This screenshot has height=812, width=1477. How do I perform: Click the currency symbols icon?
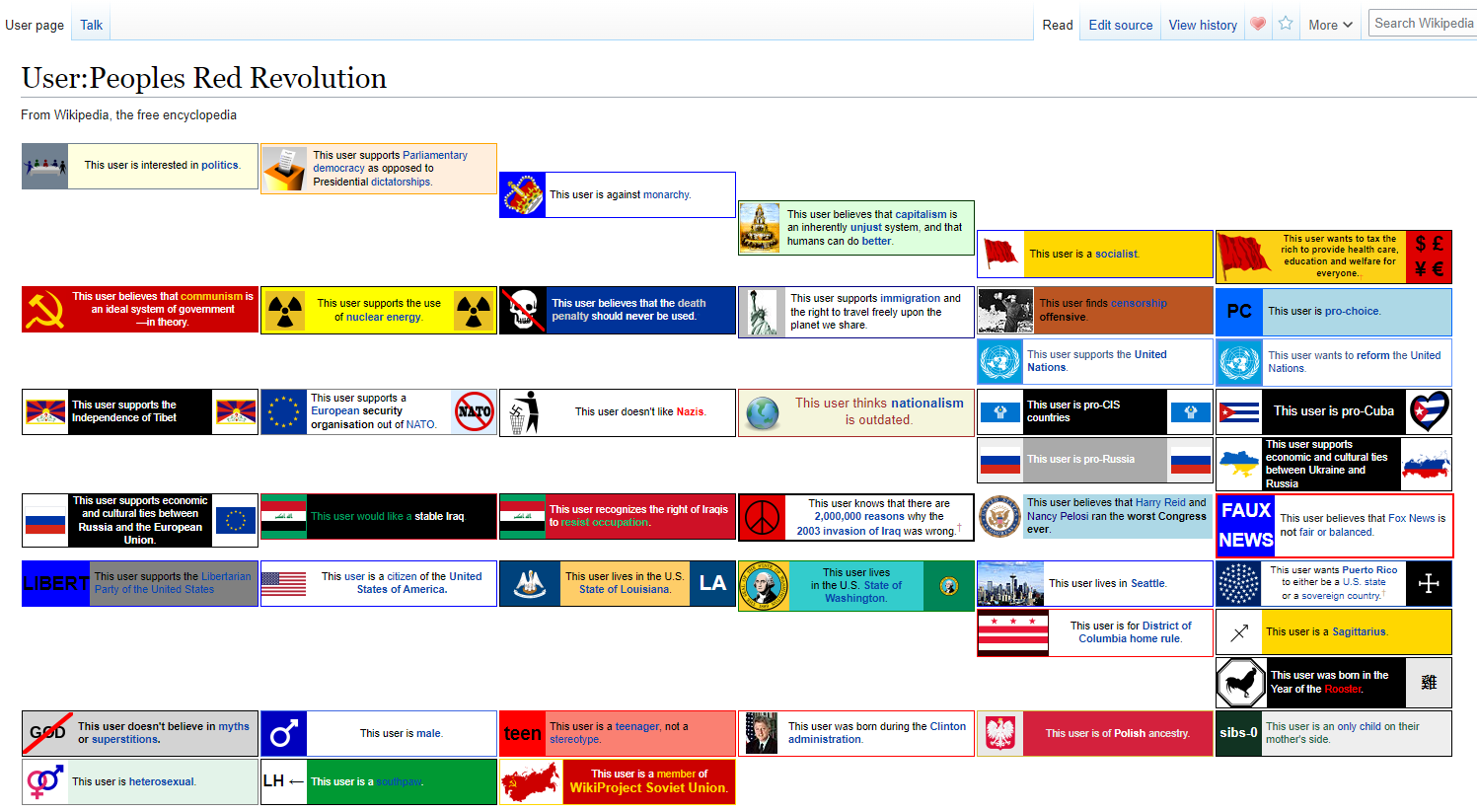pos(1429,257)
